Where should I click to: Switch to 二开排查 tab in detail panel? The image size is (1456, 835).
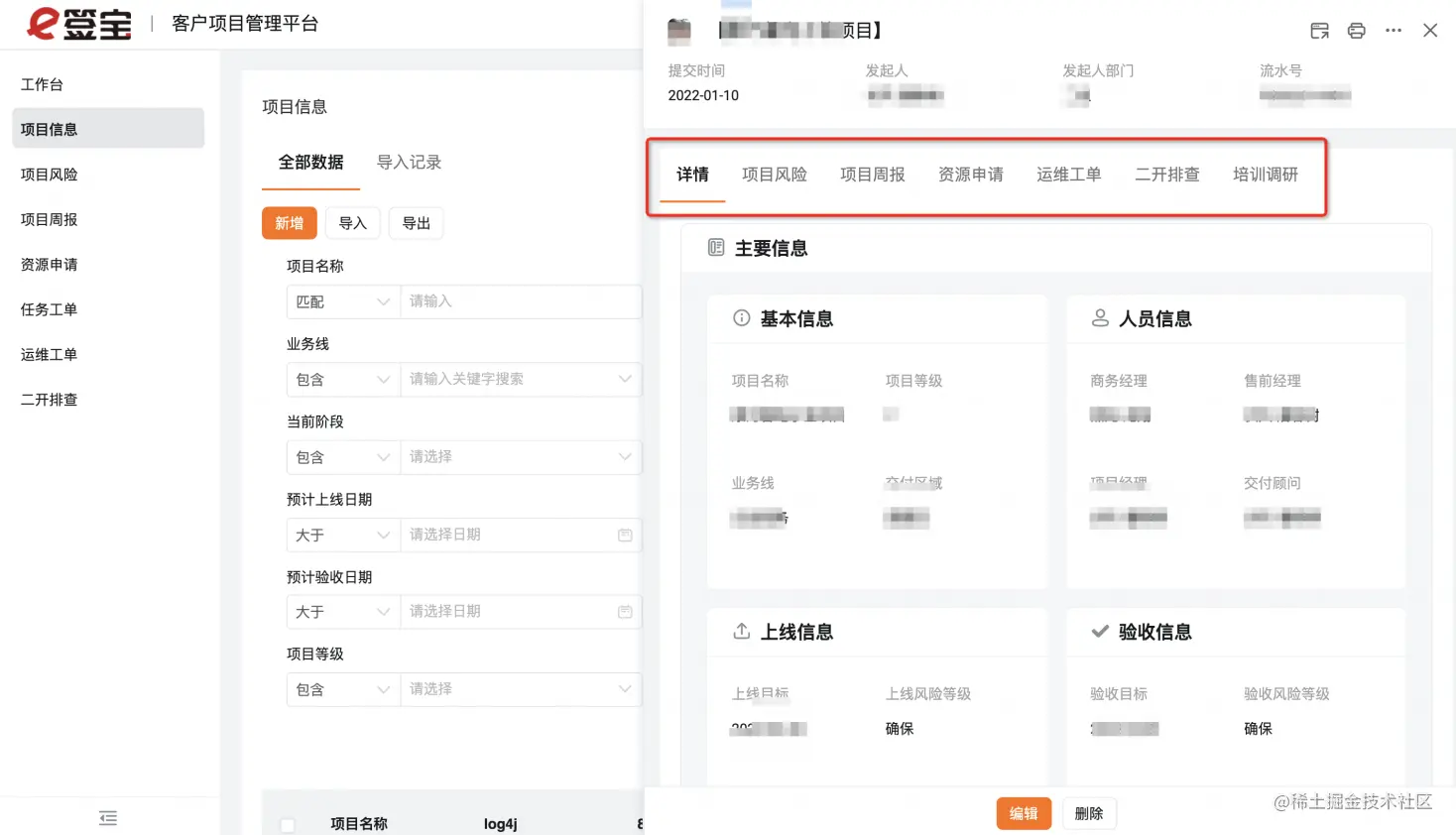pos(1167,175)
